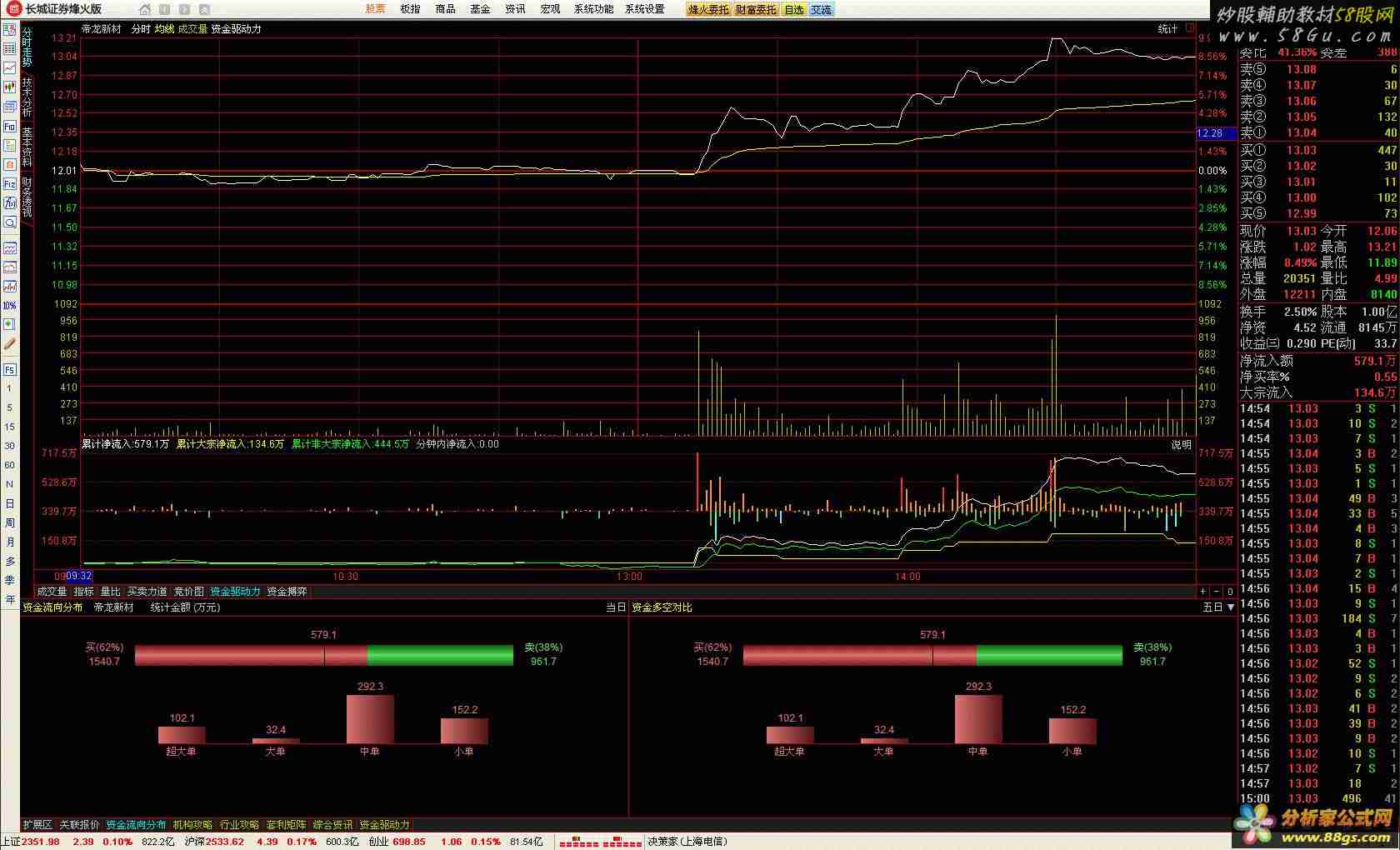Viewport: 1400px width, 850px height.
Task: Open the 系统功能 menu
Action: point(593,9)
